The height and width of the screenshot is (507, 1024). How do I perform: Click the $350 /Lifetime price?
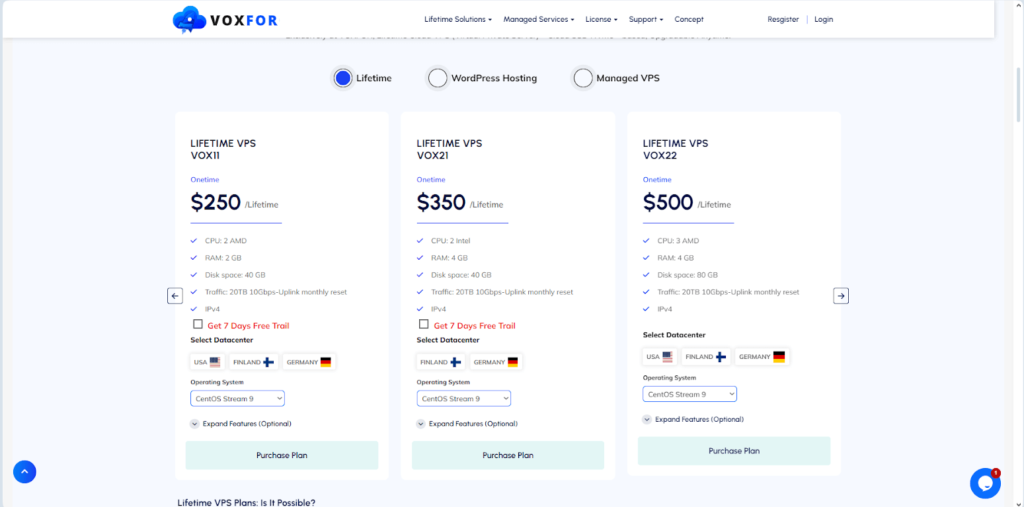point(460,203)
